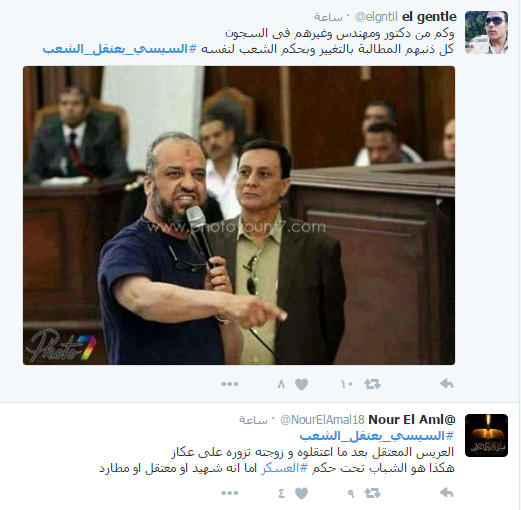The width and height of the screenshot is (521, 510).
Task: Like Nour El Aml's tweet
Action: click(301, 493)
